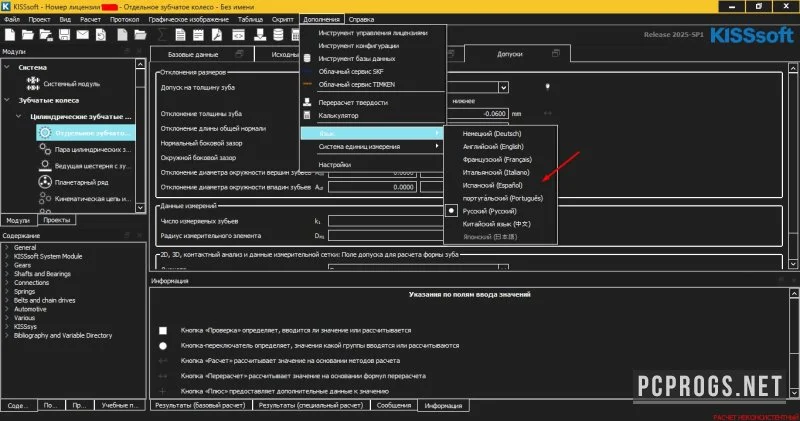The image size is (800, 421).
Task: Select Belts and chain drives content row
Action: [44, 301]
